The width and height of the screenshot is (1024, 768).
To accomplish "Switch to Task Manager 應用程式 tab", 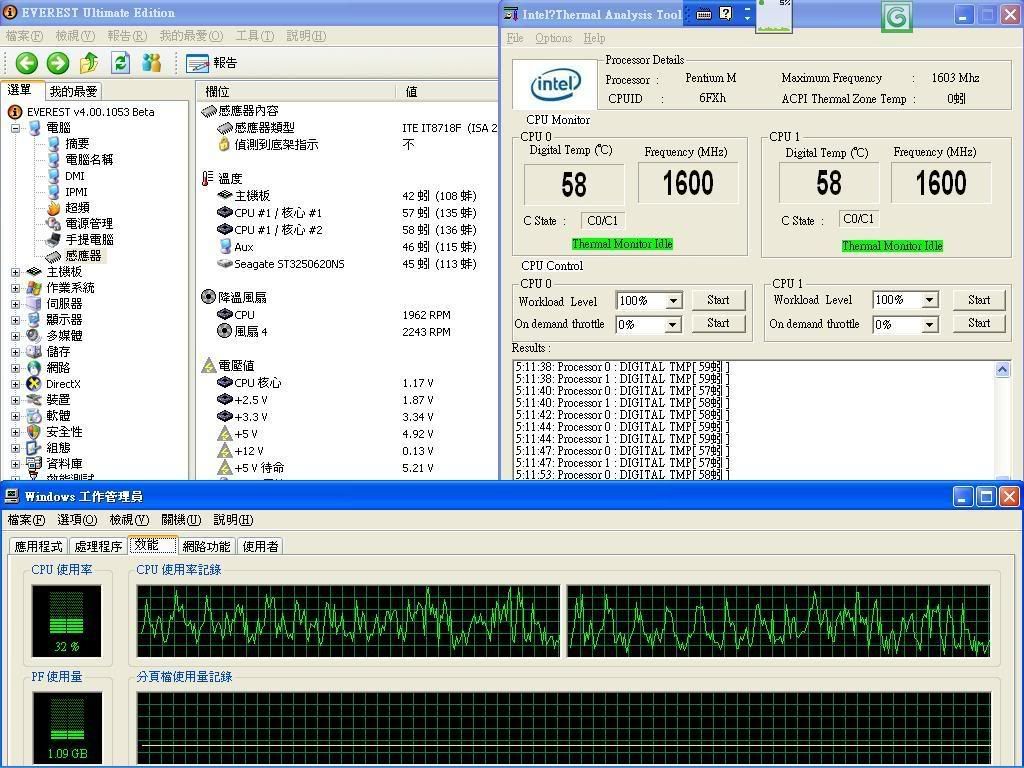I will click(39, 546).
